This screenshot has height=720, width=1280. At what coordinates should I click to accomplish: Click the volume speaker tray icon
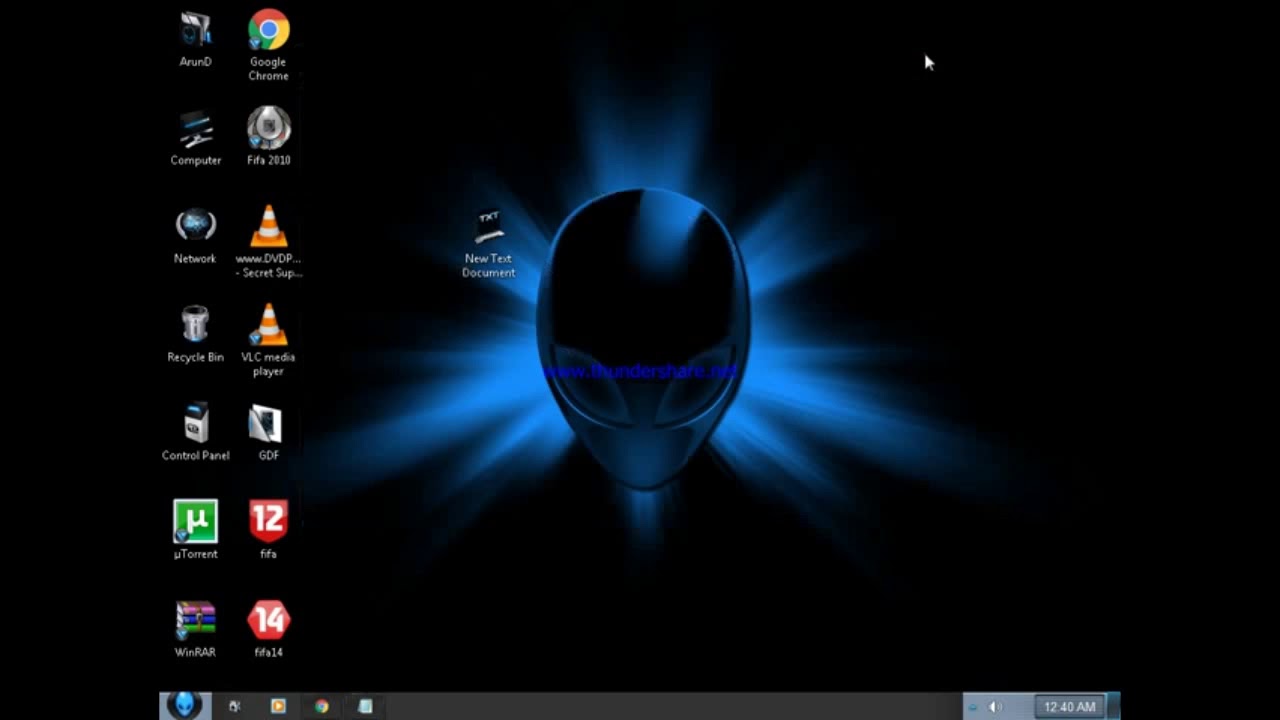point(994,707)
